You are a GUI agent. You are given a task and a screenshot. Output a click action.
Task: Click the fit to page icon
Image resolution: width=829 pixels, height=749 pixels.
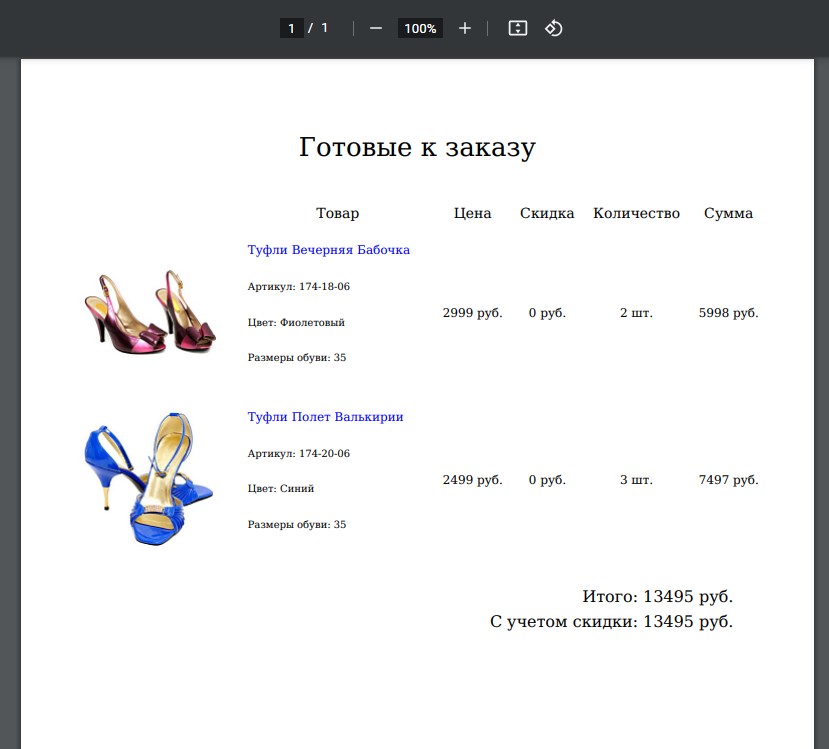pos(518,28)
